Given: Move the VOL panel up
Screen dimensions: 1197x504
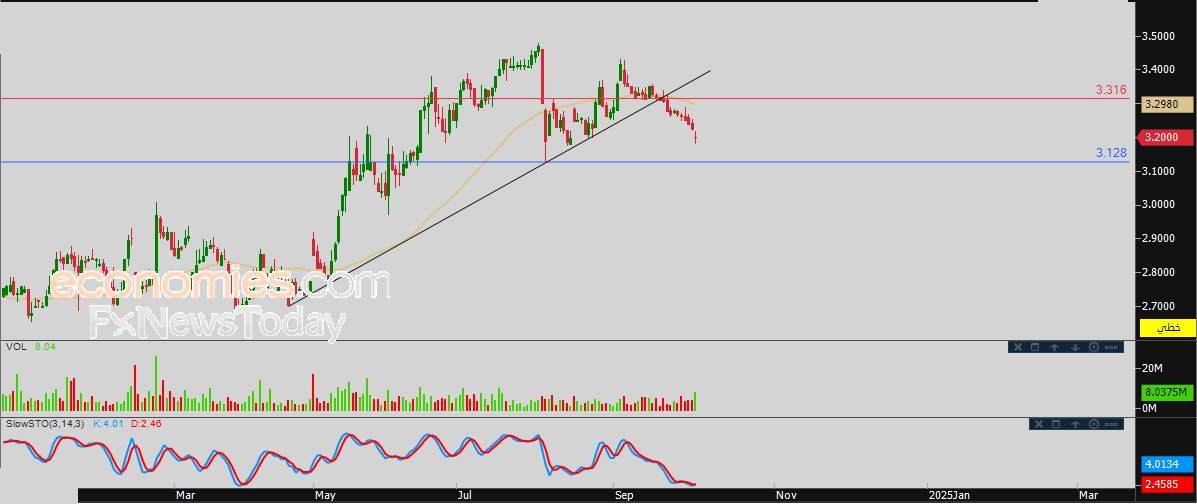Looking at the screenshot, I should point(1054,347).
